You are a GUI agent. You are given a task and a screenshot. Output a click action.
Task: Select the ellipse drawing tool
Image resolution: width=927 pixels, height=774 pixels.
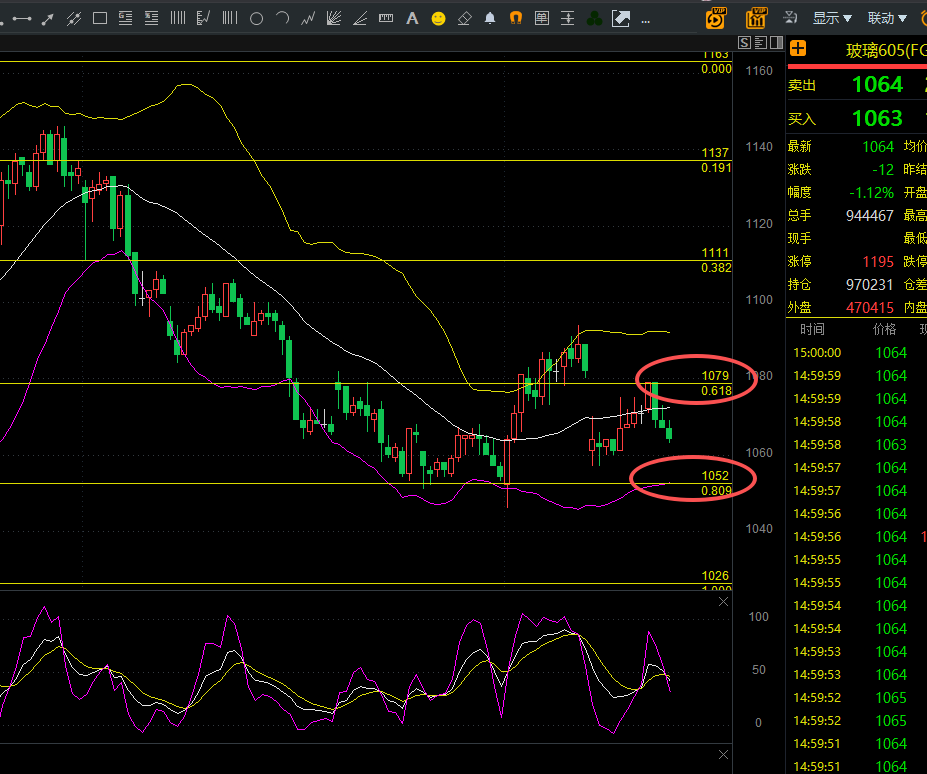coord(256,18)
